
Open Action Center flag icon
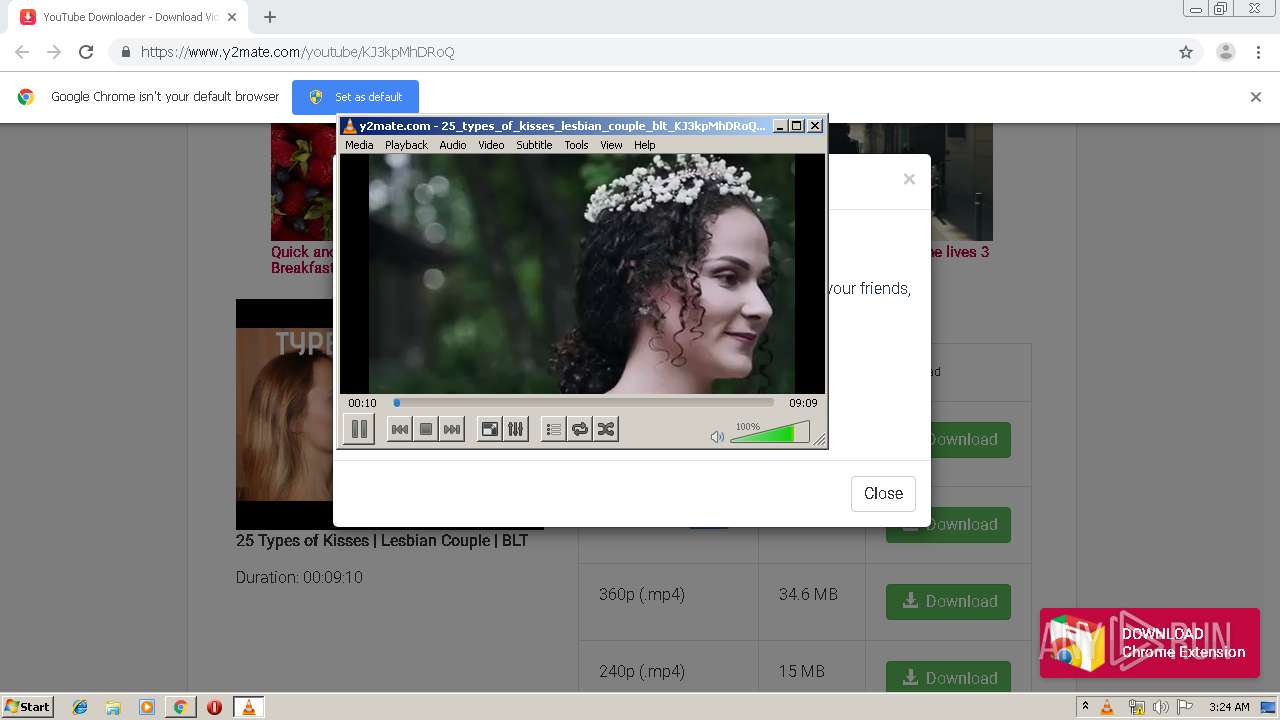tap(1185, 707)
